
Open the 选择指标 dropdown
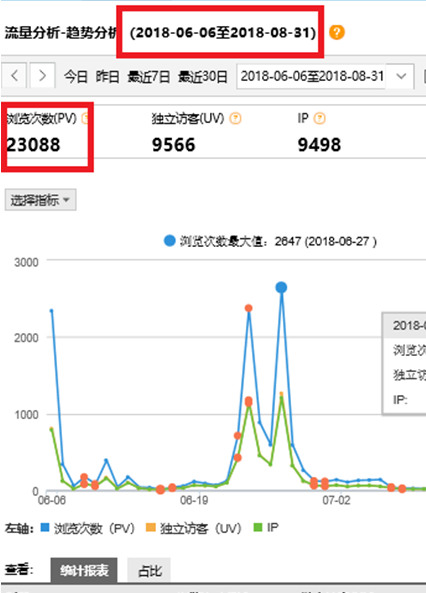[40, 200]
